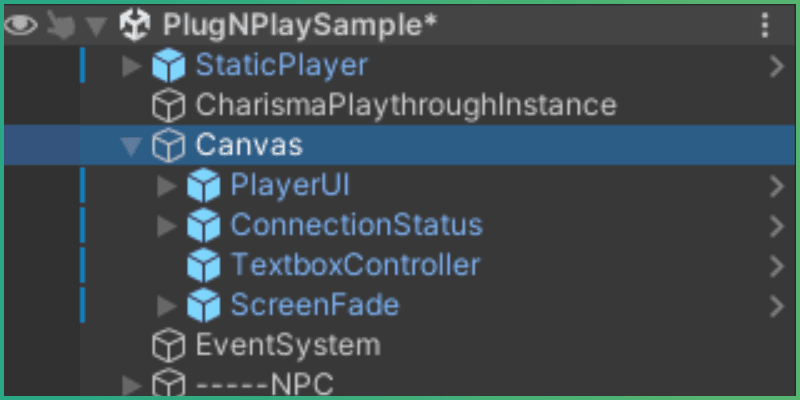800x400 pixels.
Task: Collapse the Canvas tree arrow
Action: (x=131, y=146)
